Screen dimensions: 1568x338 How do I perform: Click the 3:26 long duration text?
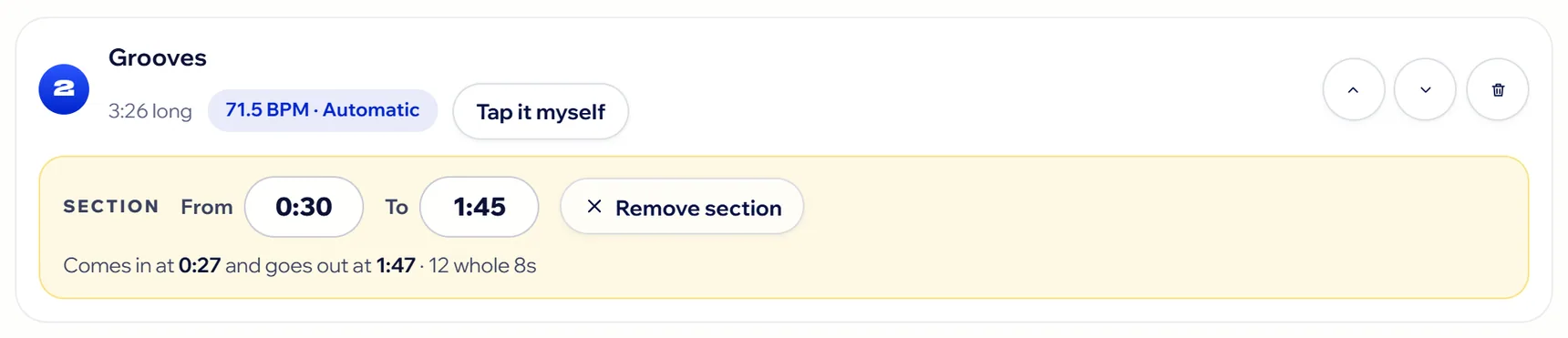[x=150, y=111]
